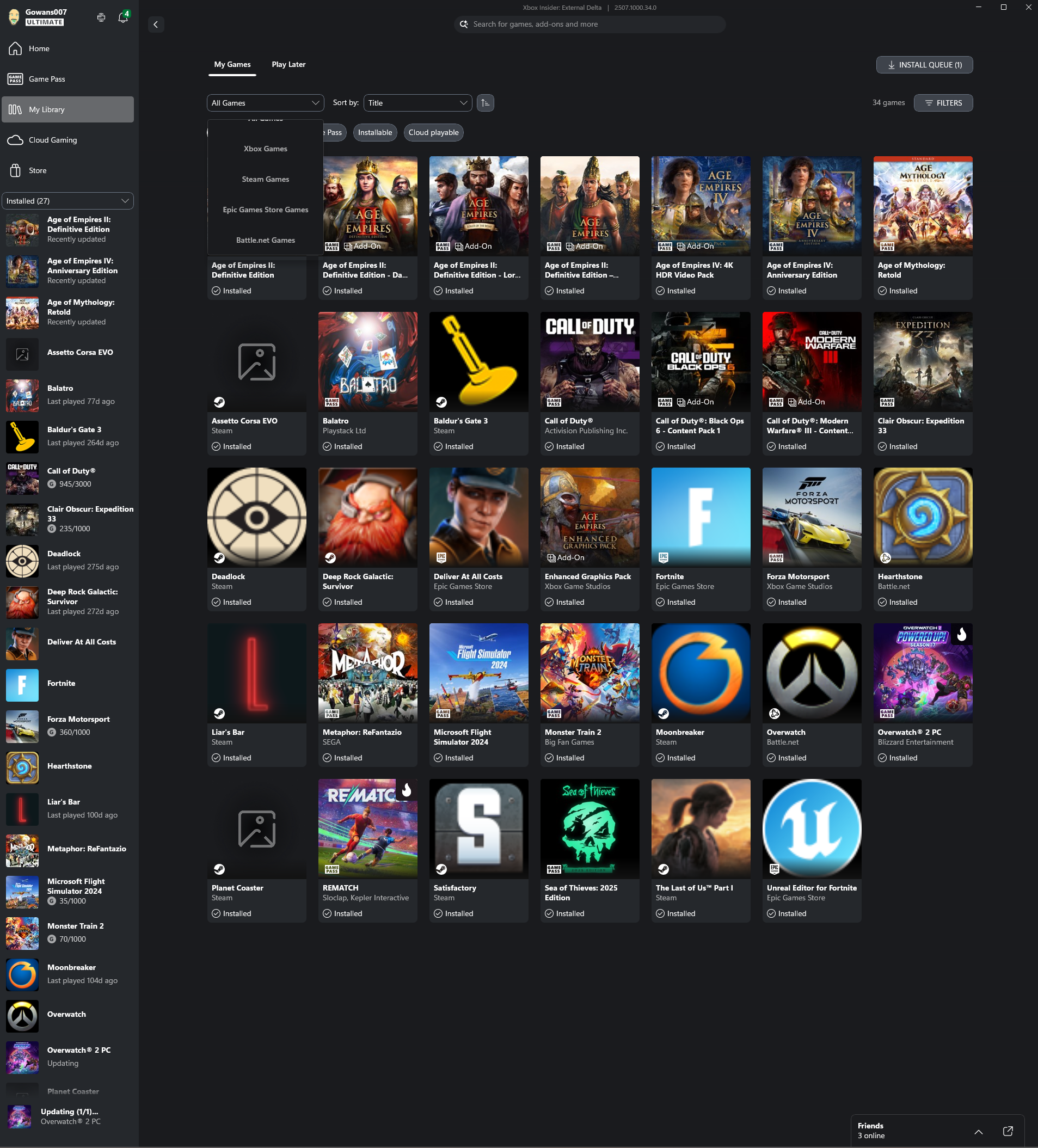Click the hot flame badge on REMATCH
The image size is (1038, 1148).
click(x=407, y=790)
